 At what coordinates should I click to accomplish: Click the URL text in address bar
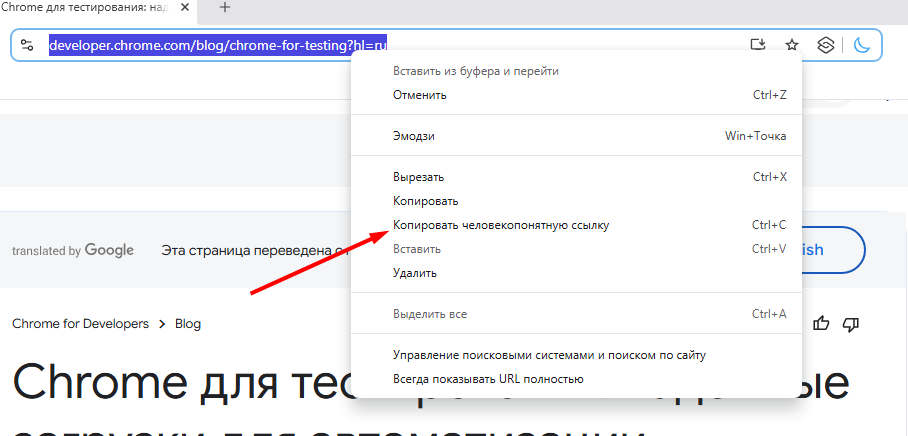[x=218, y=45]
